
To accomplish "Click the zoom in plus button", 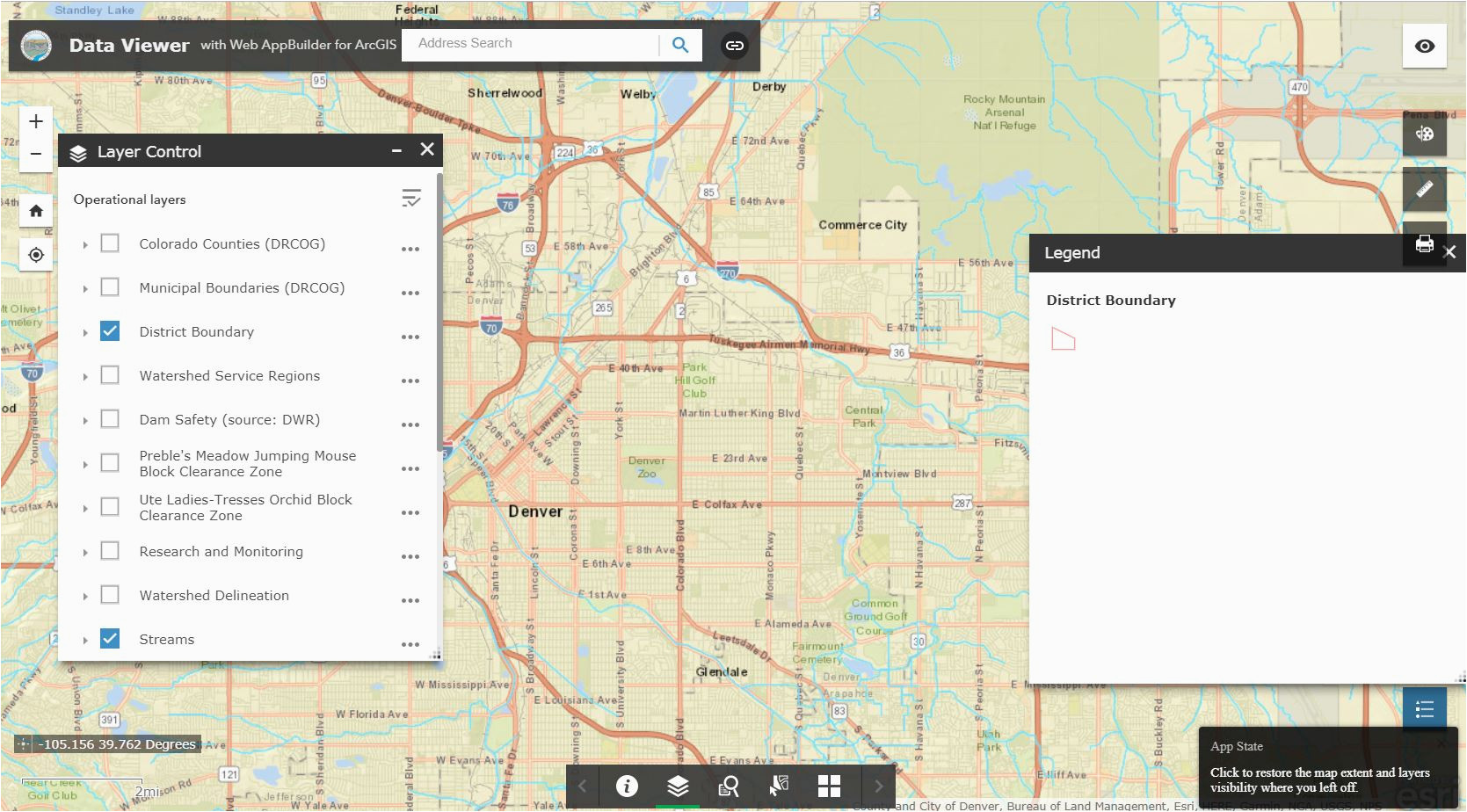I will pos(36,121).
